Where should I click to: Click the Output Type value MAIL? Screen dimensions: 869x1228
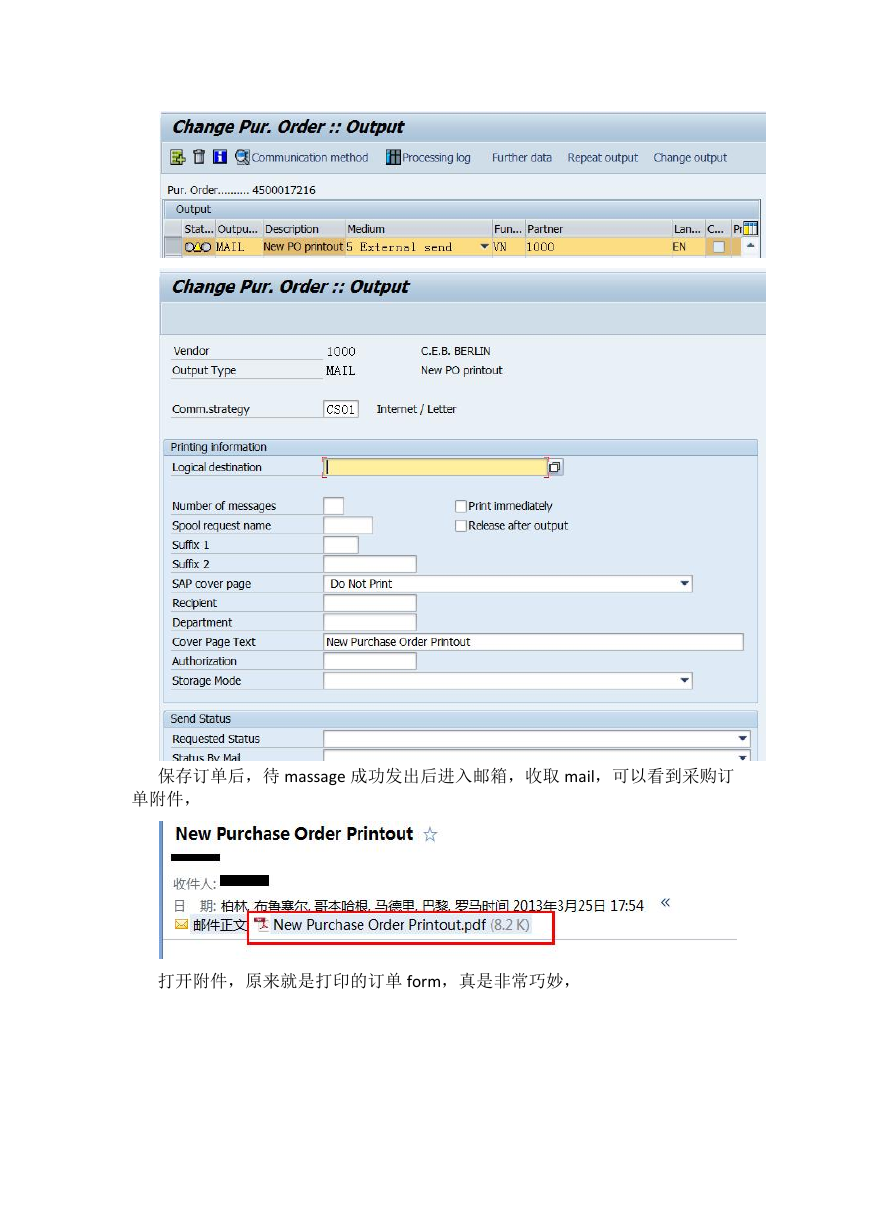[341, 370]
